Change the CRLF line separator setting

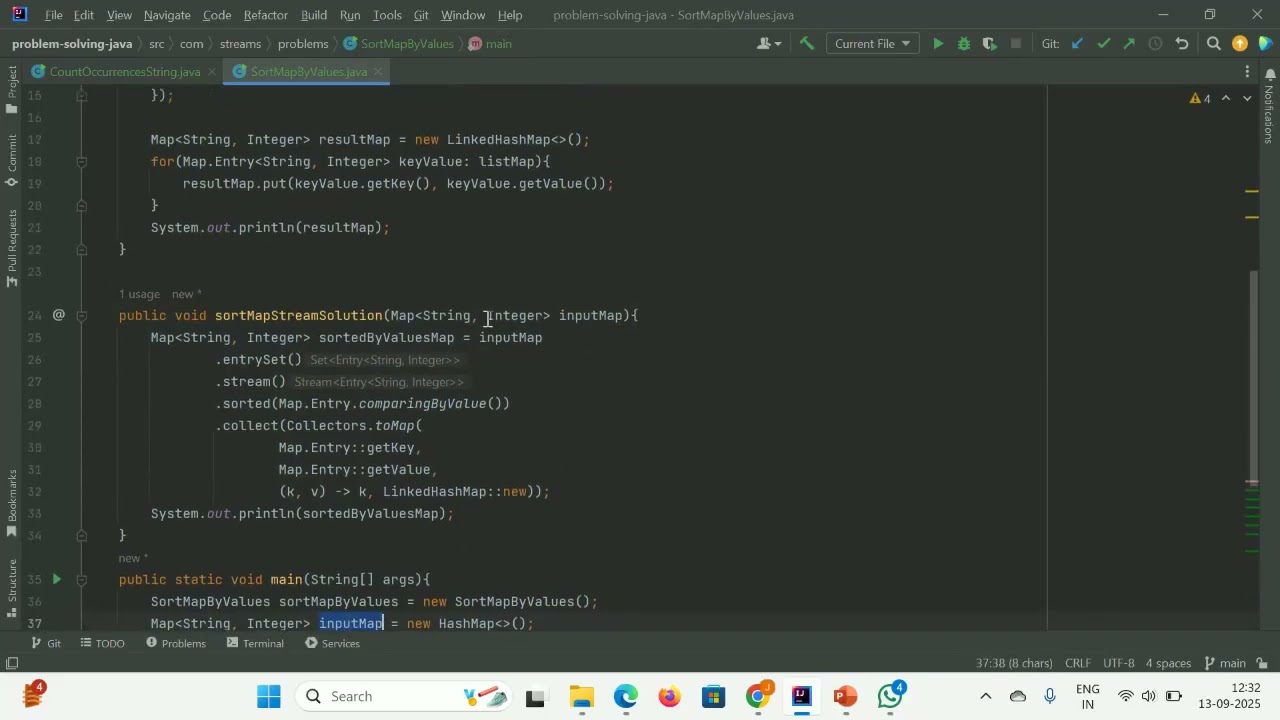coord(1078,663)
